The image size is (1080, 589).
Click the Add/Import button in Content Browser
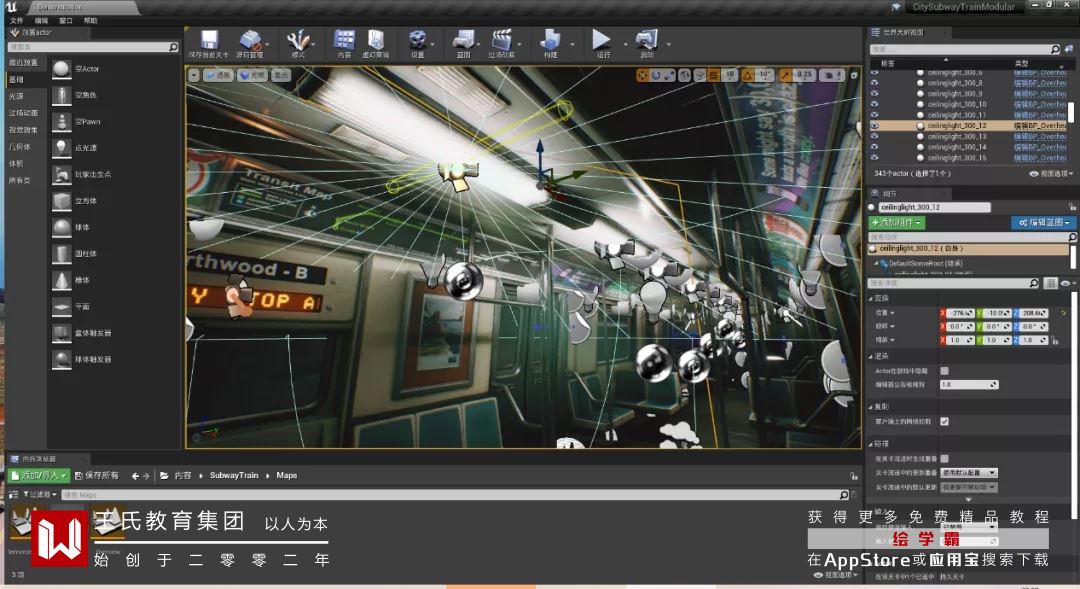pos(40,475)
